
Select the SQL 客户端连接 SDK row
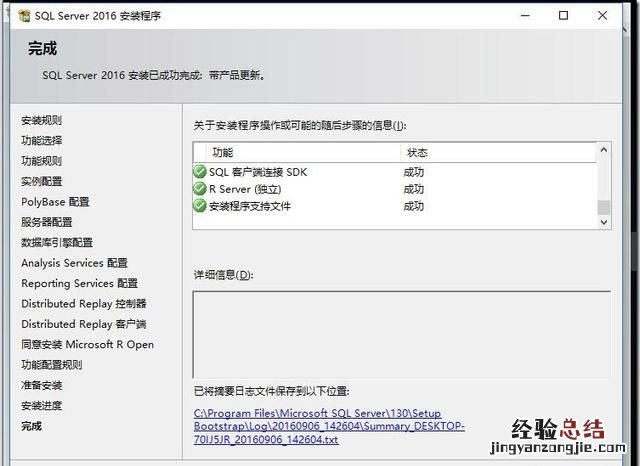pyautogui.click(x=395, y=172)
